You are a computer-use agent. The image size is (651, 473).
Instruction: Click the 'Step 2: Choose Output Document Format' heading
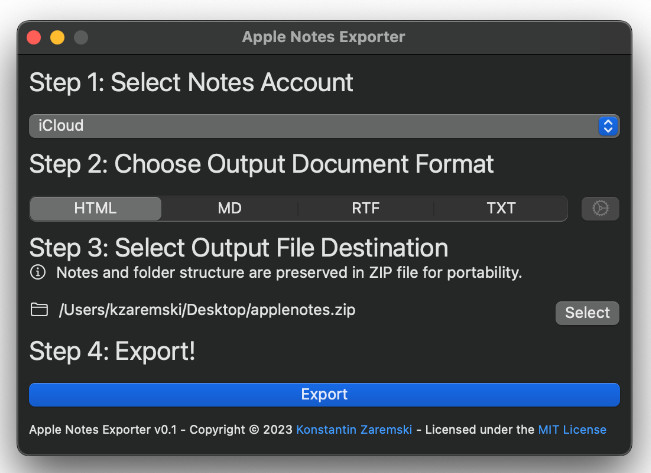tap(261, 164)
